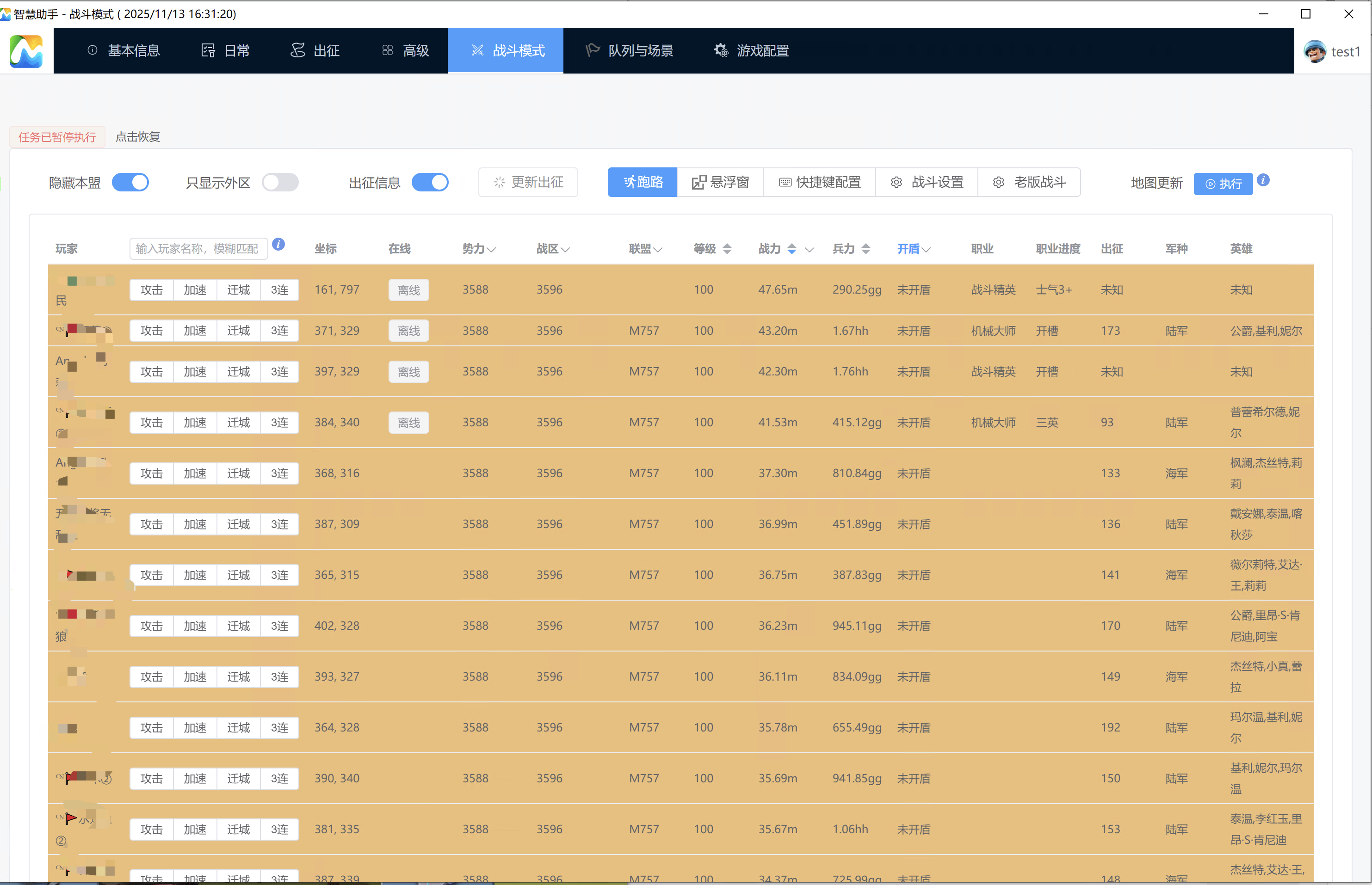1372x885 pixels.
Task: Click the 英雄 column header
Action: coord(1242,249)
